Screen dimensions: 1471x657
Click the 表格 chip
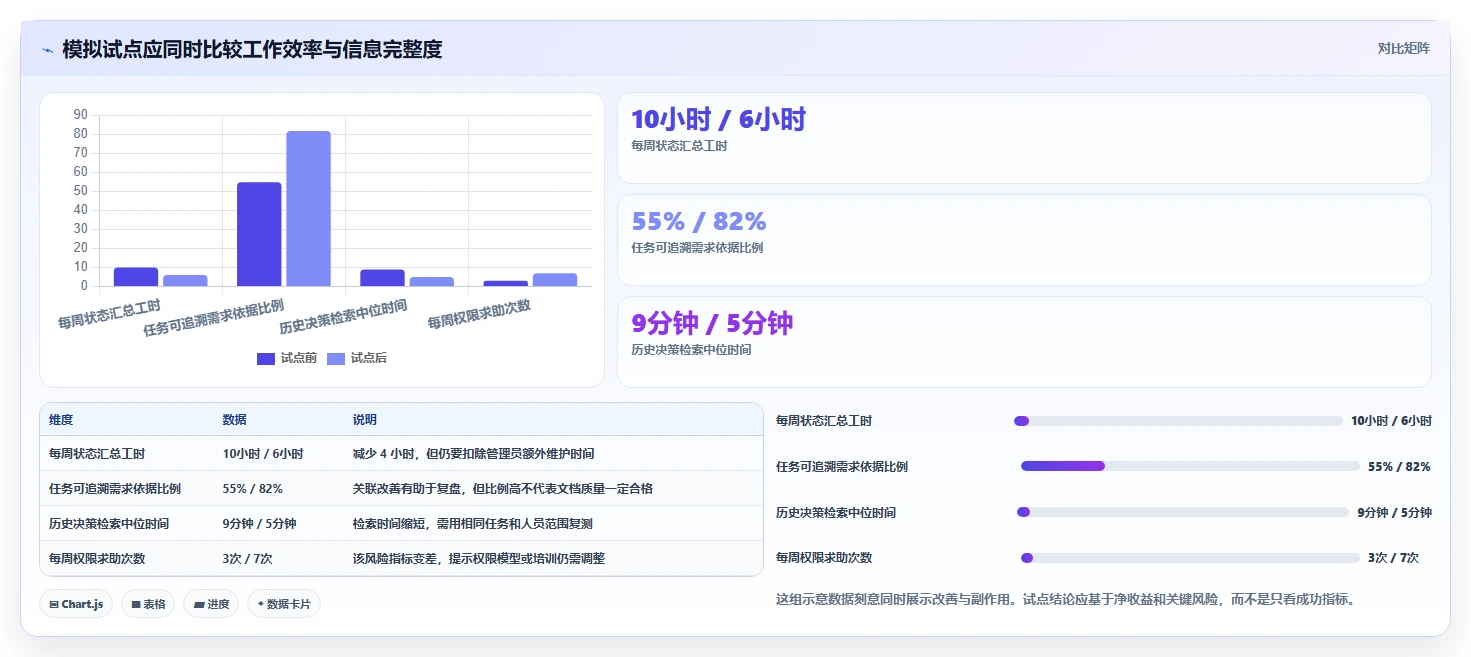148,604
